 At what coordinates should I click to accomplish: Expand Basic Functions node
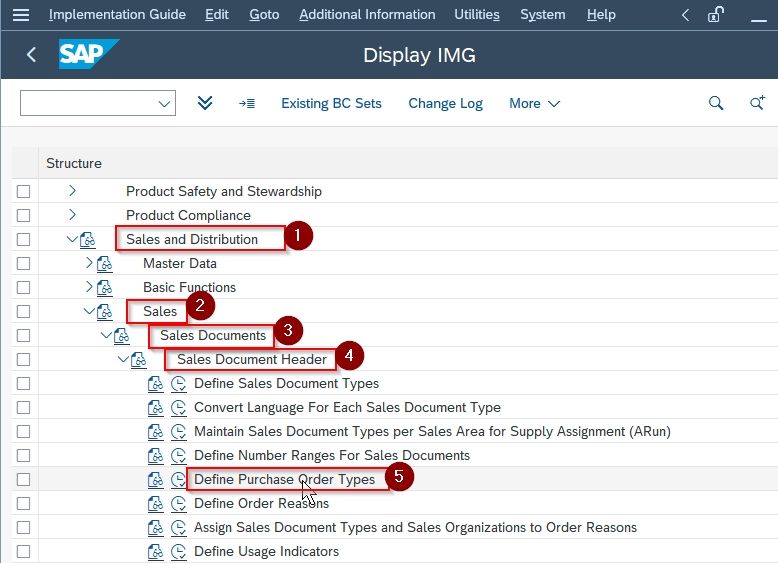click(89, 286)
